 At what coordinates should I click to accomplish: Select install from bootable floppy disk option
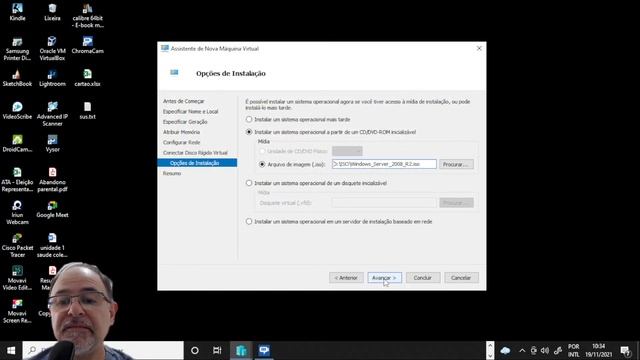(x=316, y=183)
